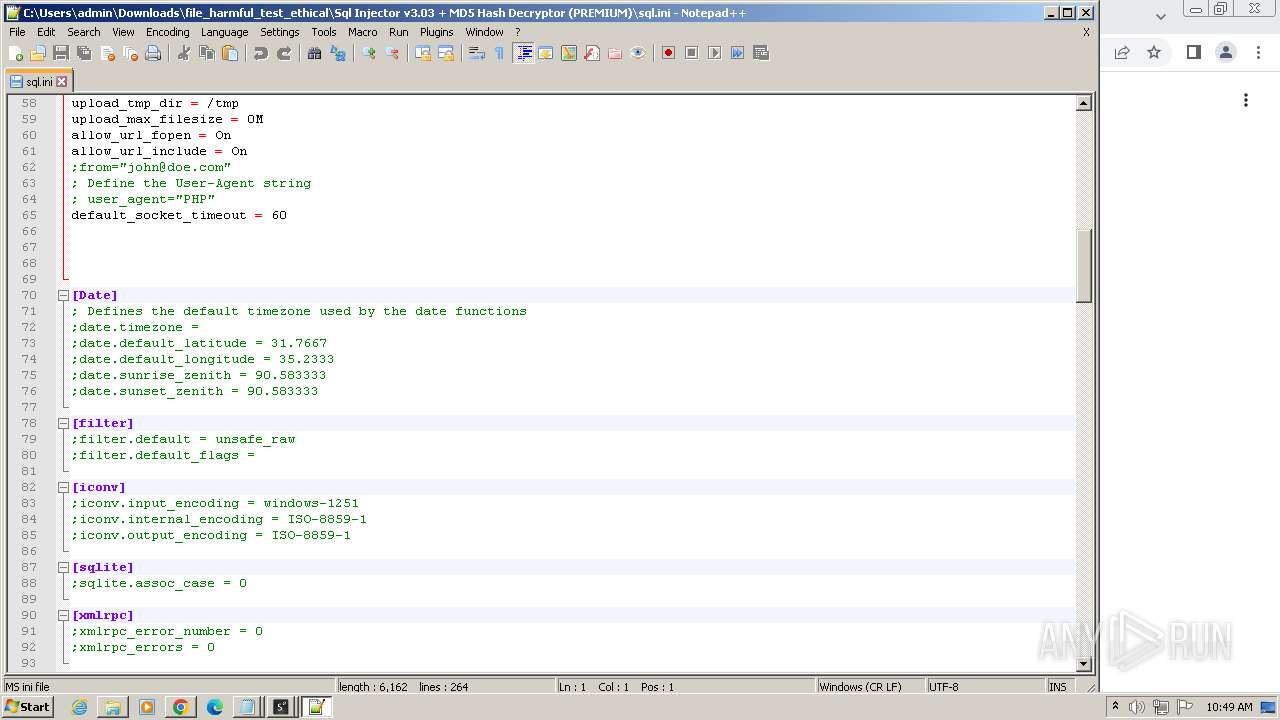Open the Replace dialog icon
Viewport: 1280px width, 720px height.
(338, 53)
